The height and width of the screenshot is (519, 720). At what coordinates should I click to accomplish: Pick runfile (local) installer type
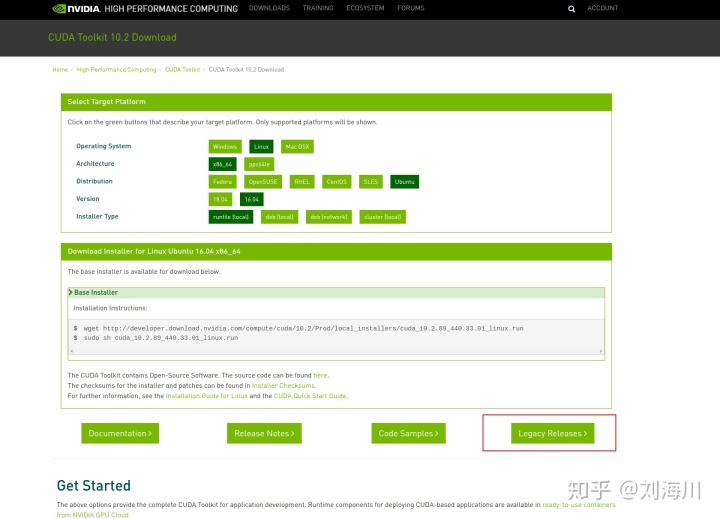231,217
